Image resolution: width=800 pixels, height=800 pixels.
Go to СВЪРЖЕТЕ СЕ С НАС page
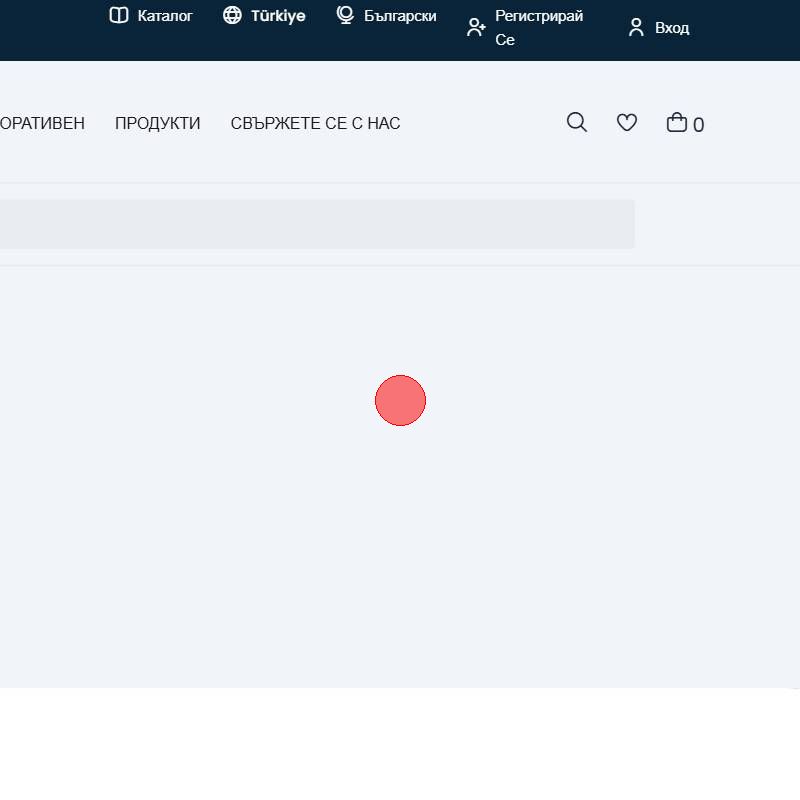(x=315, y=123)
